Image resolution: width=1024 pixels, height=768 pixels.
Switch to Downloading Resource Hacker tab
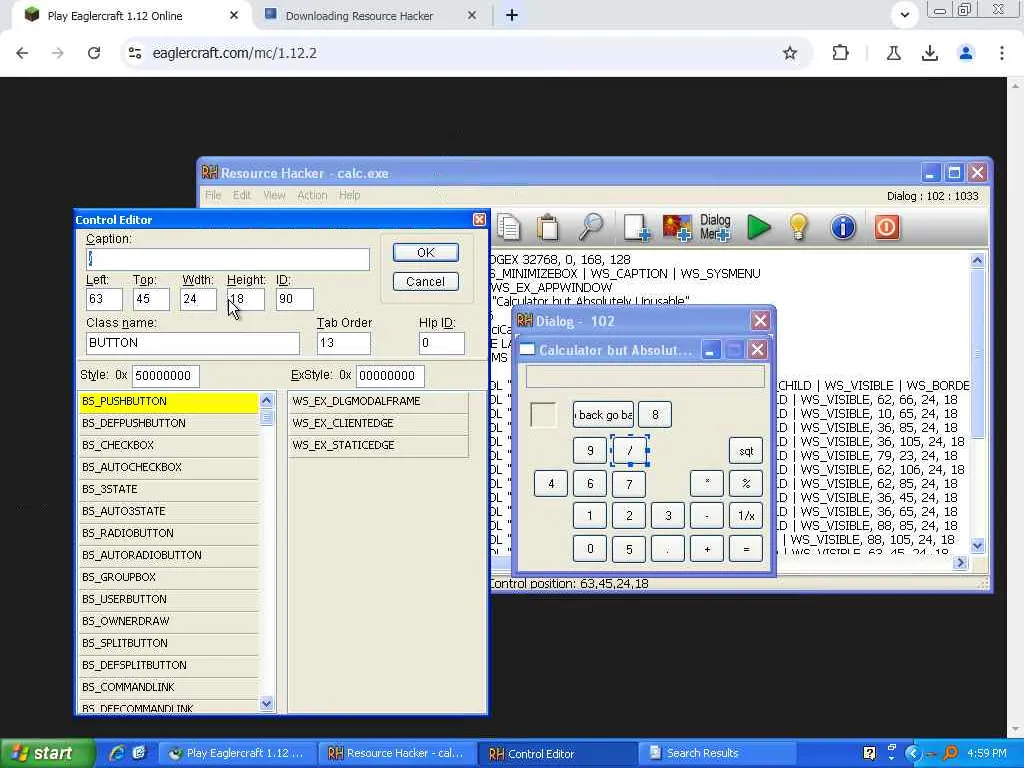[360, 16]
